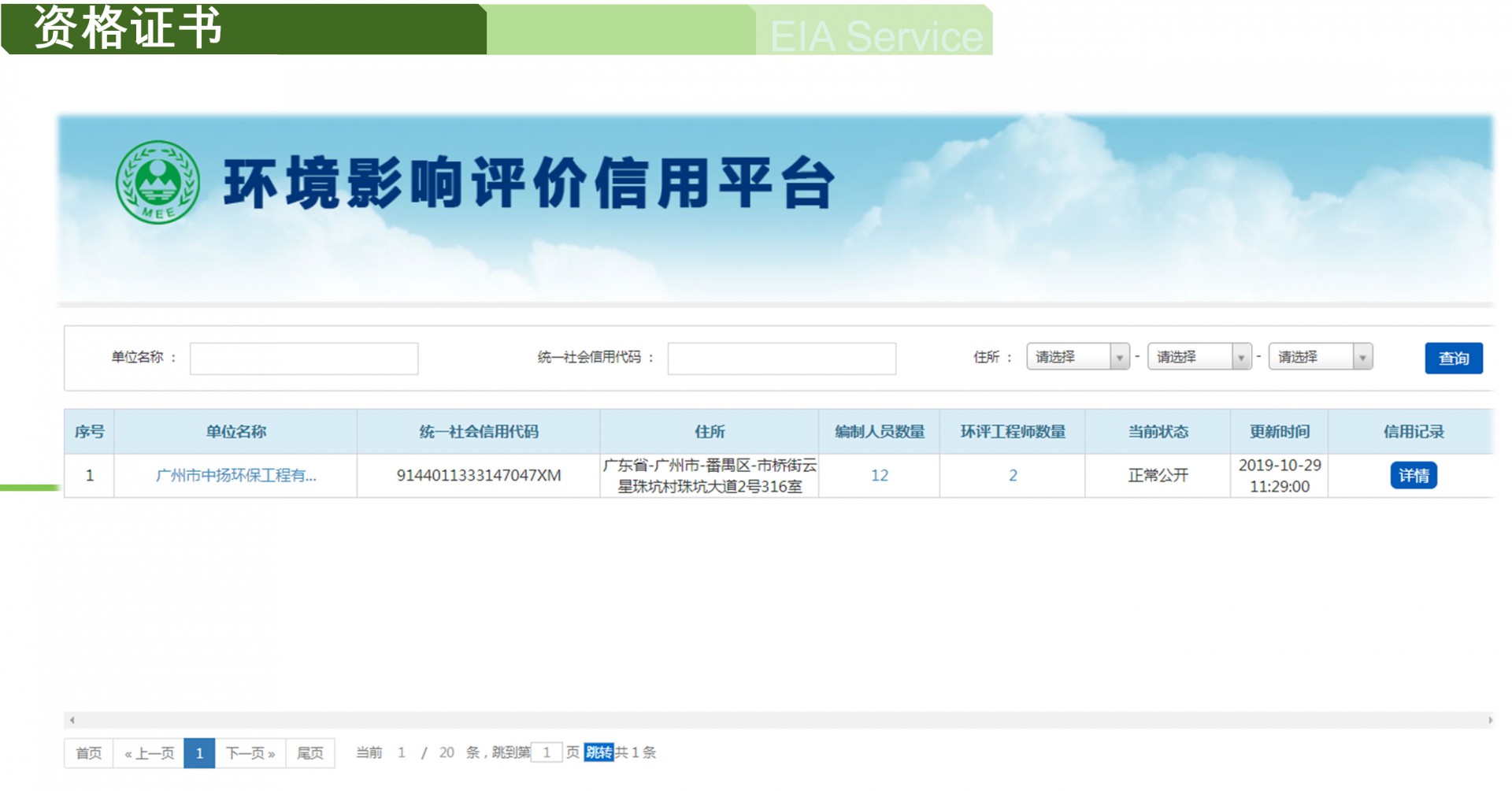Click the 编制人员数量 value 12 link
Image resolution: width=1512 pixels, height=791 pixels.
pyautogui.click(x=879, y=475)
